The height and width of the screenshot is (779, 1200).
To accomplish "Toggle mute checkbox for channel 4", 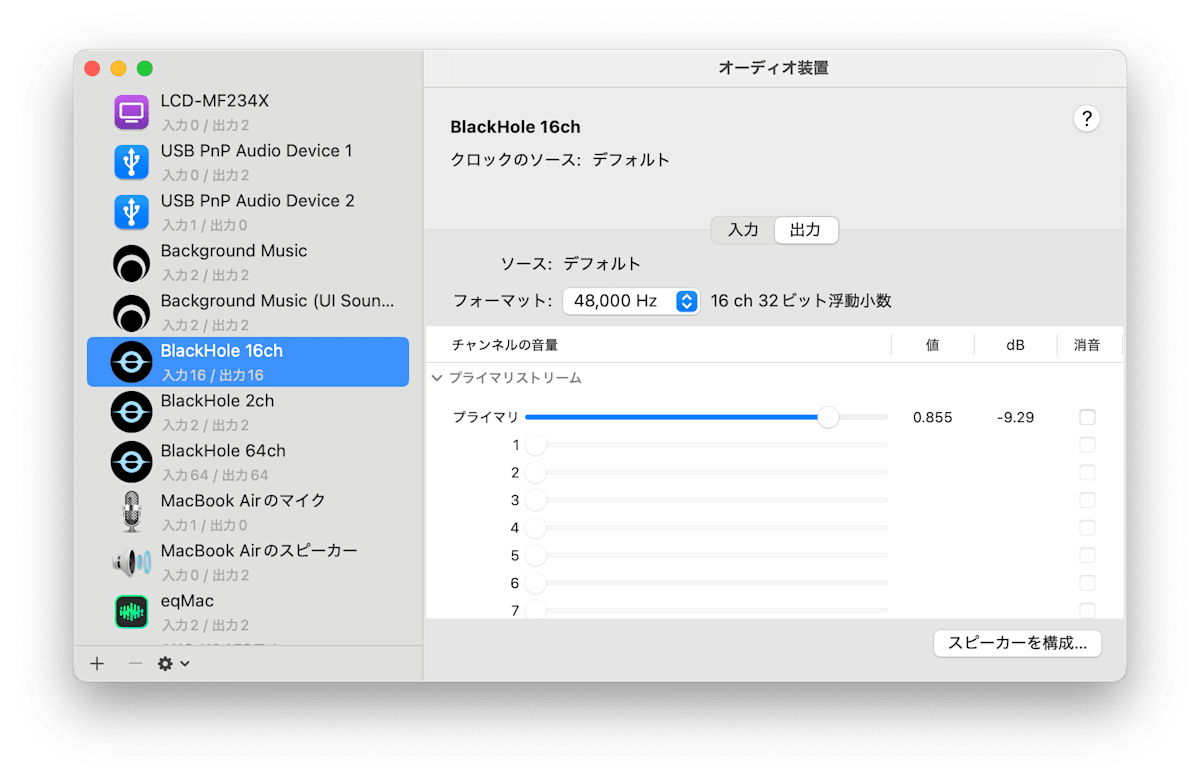I will click(1087, 528).
